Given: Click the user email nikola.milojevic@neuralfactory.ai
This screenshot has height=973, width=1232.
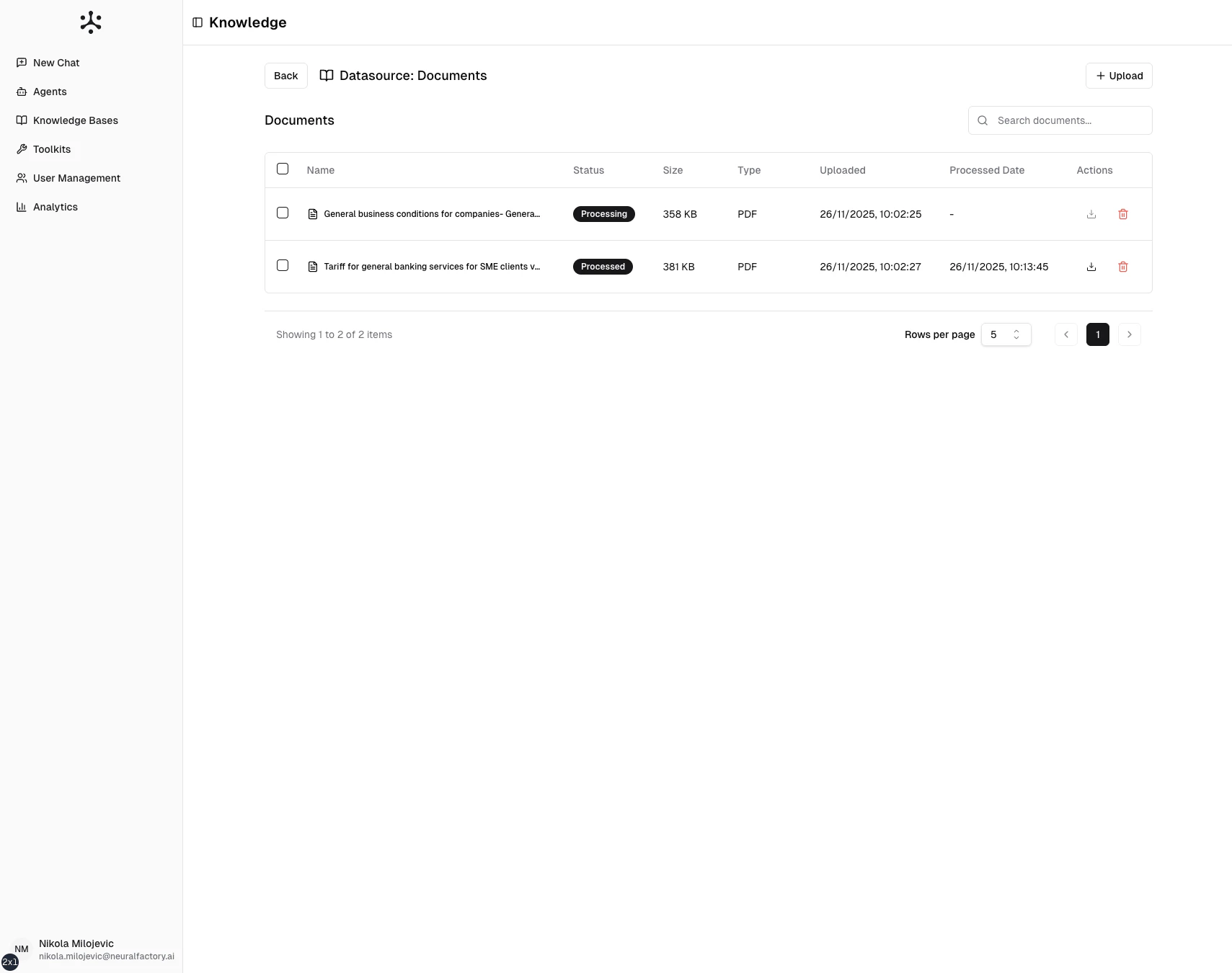Looking at the screenshot, I should coord(107,956).
